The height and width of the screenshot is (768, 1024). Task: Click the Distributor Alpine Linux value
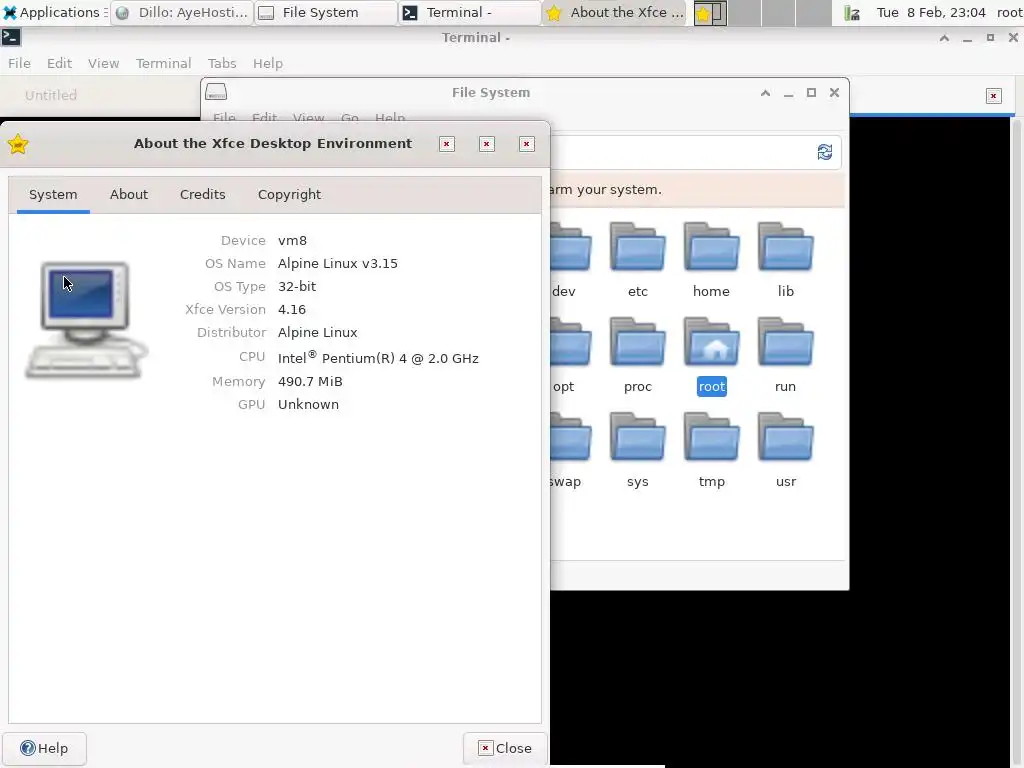point(317,332)
